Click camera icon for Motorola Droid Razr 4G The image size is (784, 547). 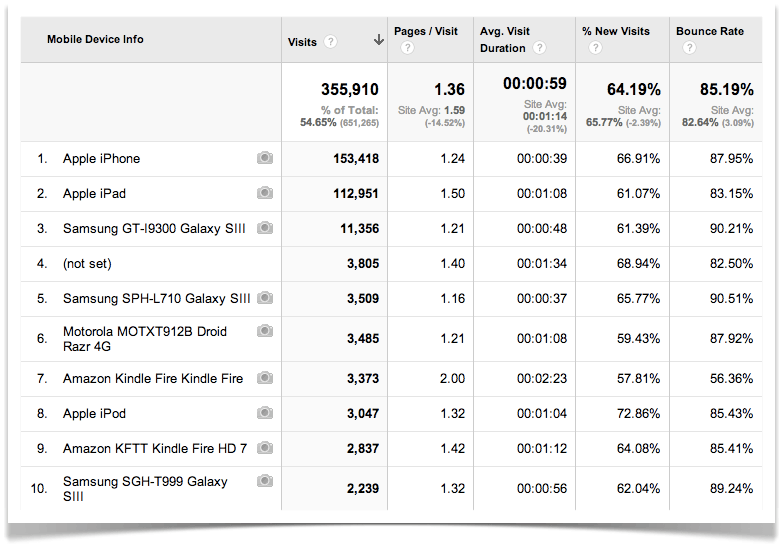pos(264,331)
